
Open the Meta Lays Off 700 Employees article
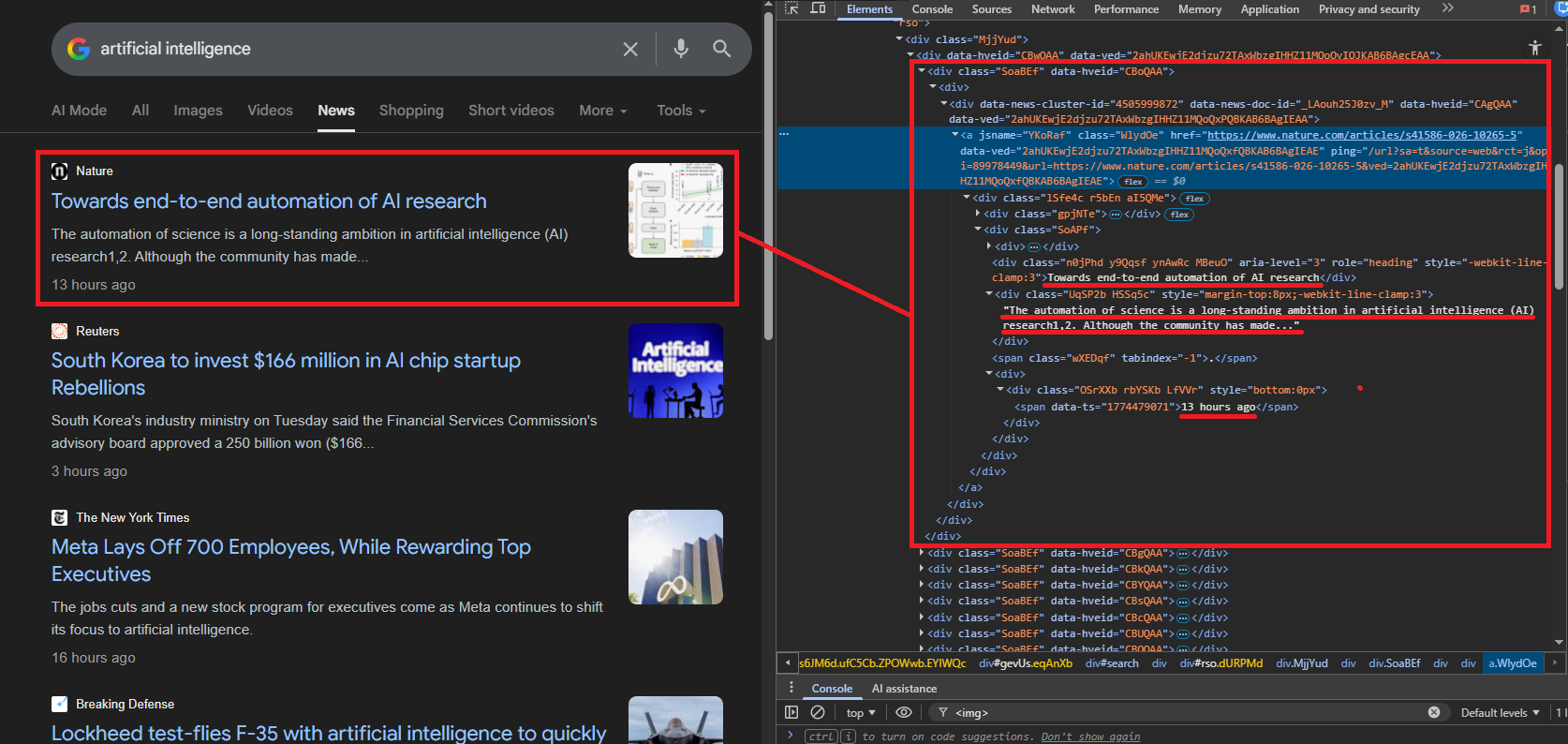[291, 560]
